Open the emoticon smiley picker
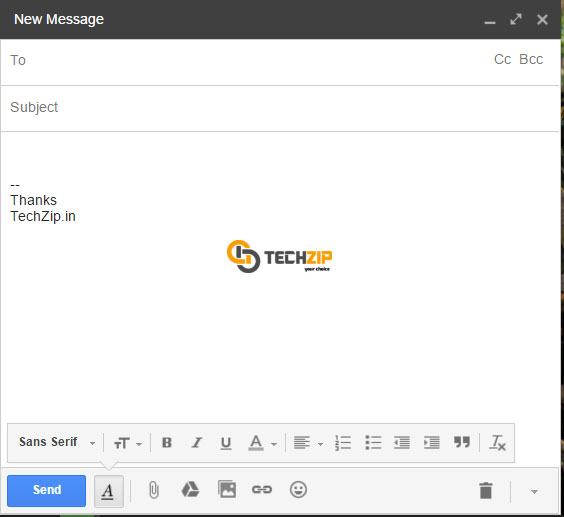The width and height of the screenshot is (564, 517). [298, 490]
